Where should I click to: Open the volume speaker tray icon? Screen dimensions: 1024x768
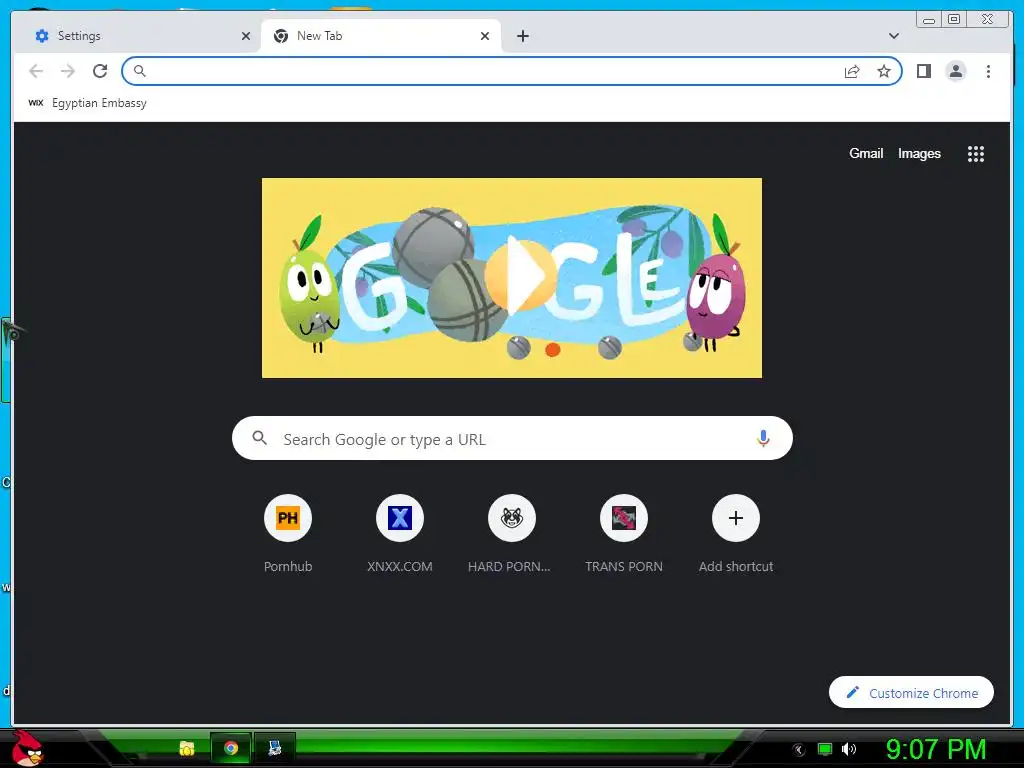[848, 749]
